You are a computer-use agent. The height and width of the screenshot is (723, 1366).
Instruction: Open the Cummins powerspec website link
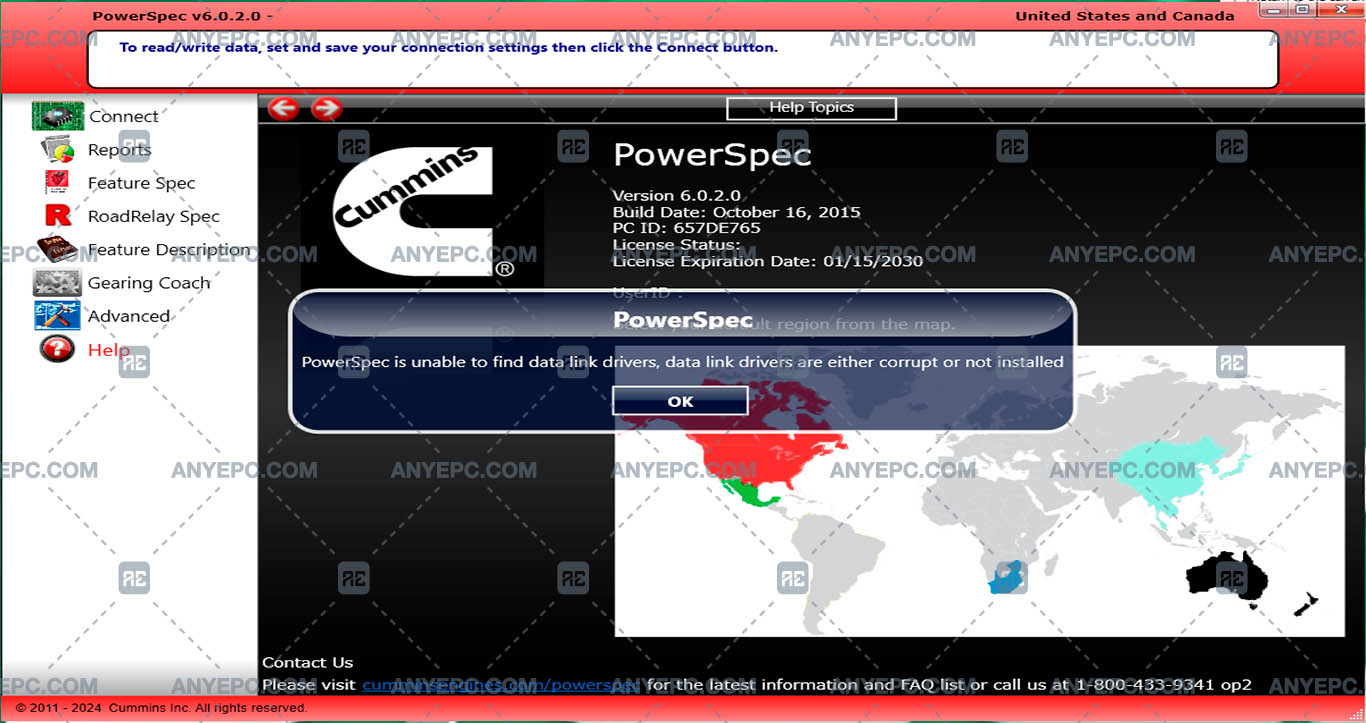[x=501, y=685]
